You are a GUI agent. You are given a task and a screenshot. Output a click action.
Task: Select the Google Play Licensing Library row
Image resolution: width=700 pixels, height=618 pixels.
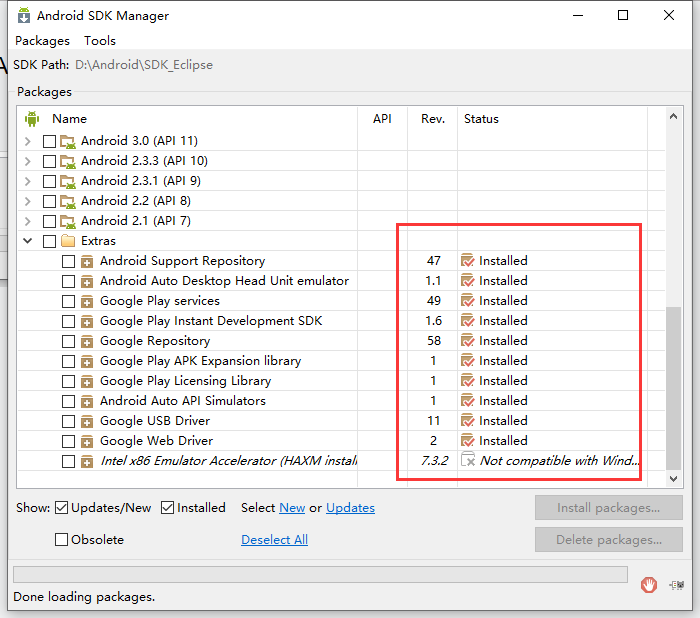point(341,381)
